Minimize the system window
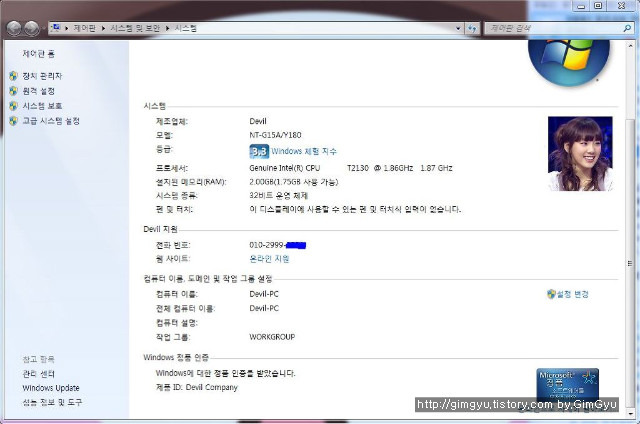This screenshot has height=424, width=640. tap(581, 5)
